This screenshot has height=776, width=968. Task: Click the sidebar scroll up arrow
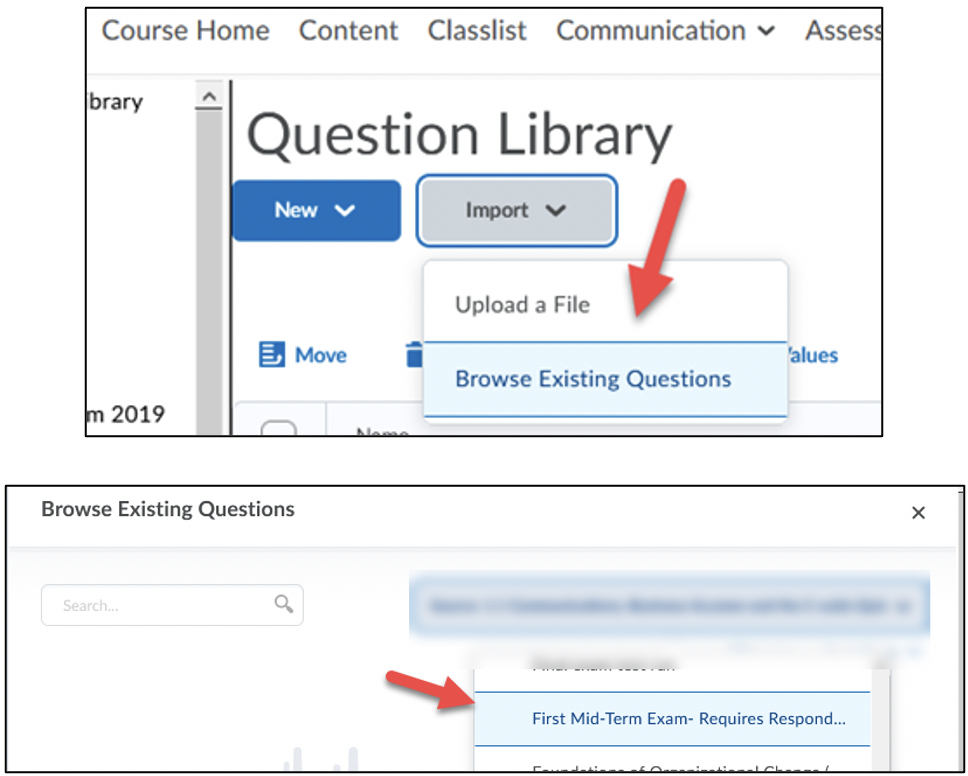coord(209,97)
